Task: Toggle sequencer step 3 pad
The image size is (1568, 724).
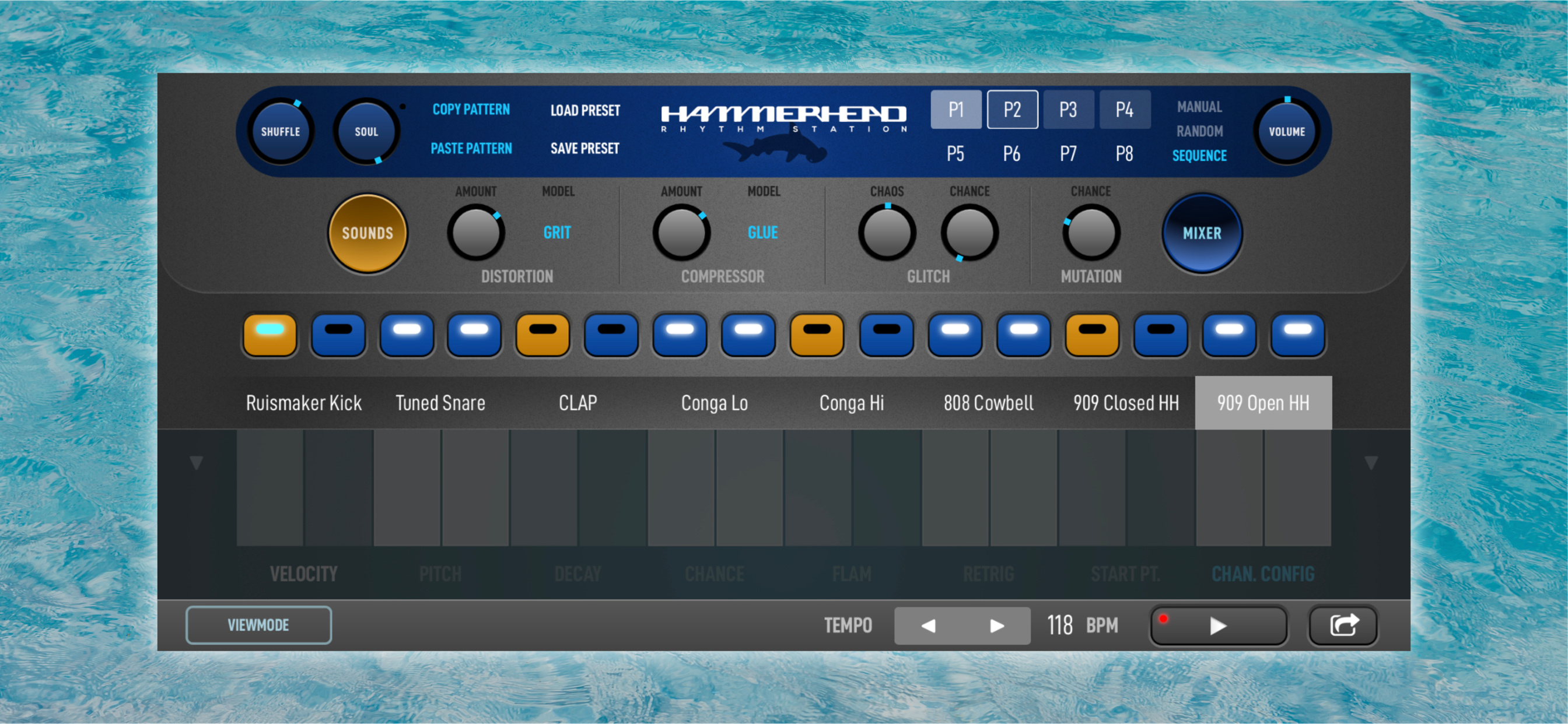Action: coord(407,335)
